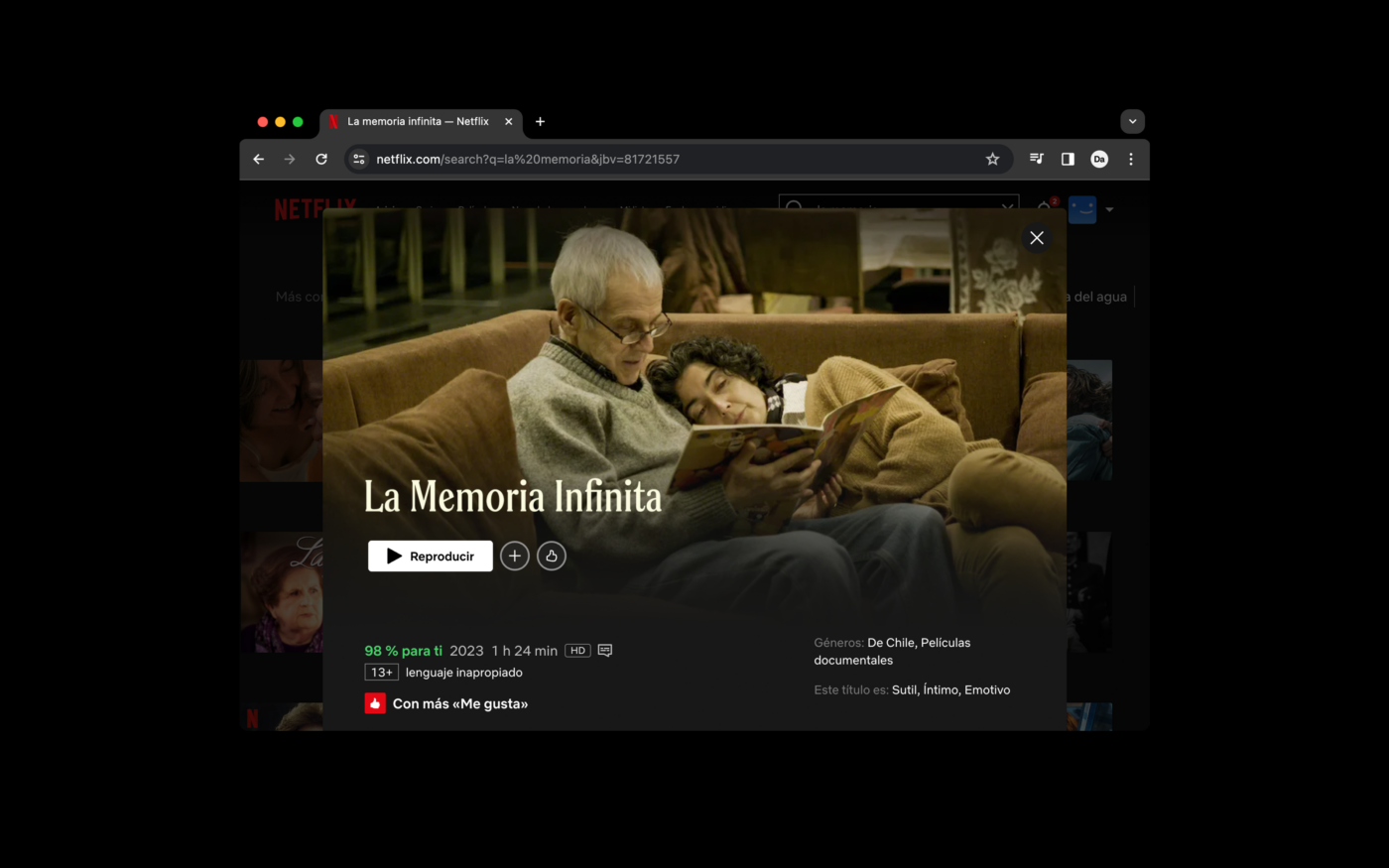This screenshot has height=868, width=1389.
Task: Select the La memoria infinita browser tab
Action: point(417,121)
